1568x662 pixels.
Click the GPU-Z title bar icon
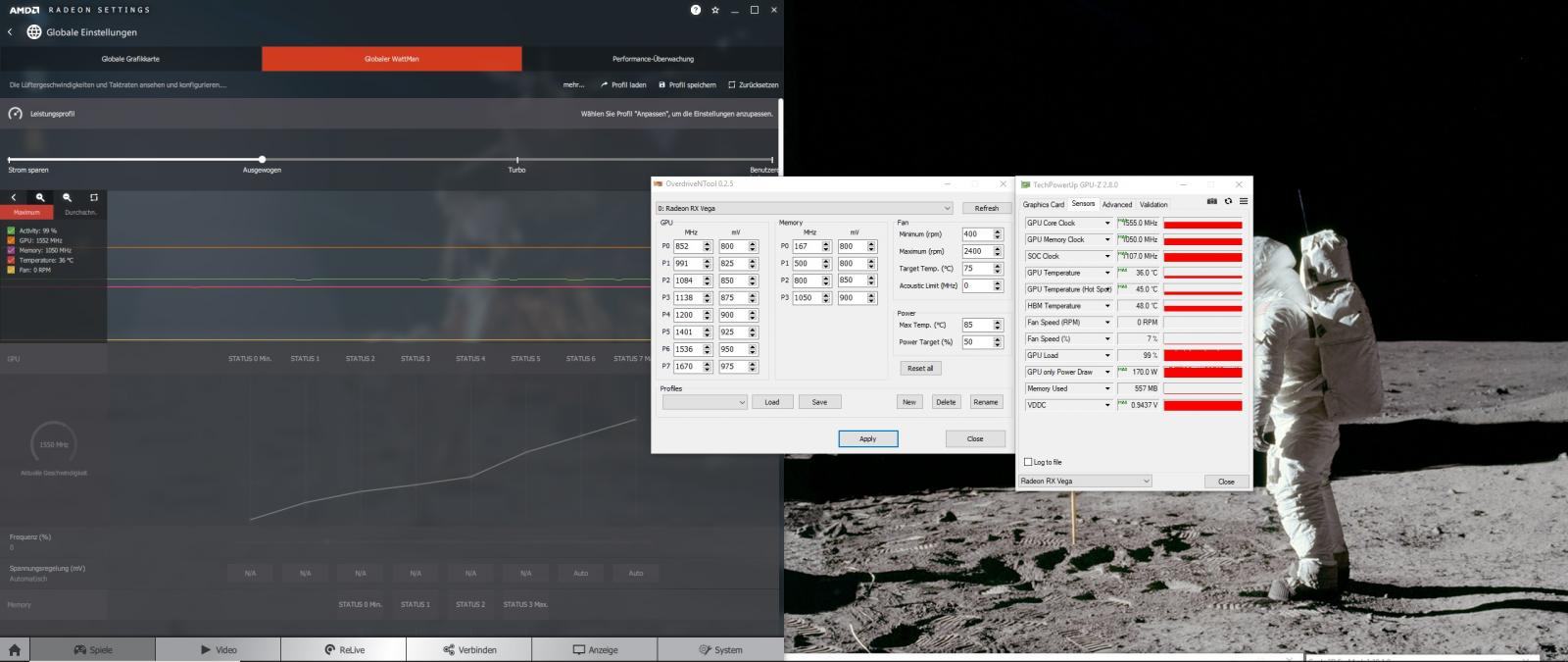pyautogui.click(x=1025, y=184)
